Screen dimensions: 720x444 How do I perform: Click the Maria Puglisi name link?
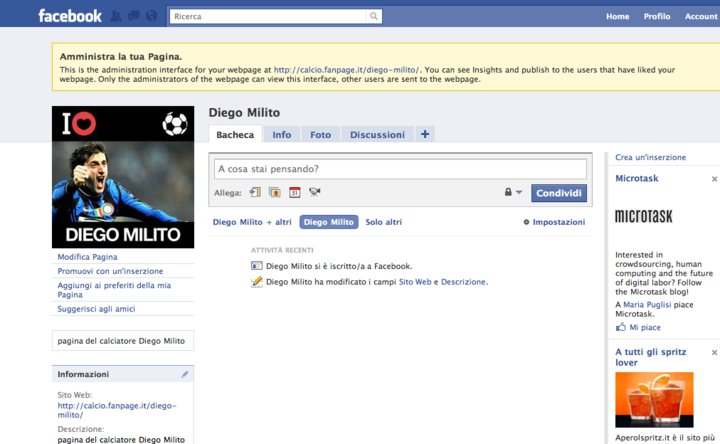pos(647,304)
